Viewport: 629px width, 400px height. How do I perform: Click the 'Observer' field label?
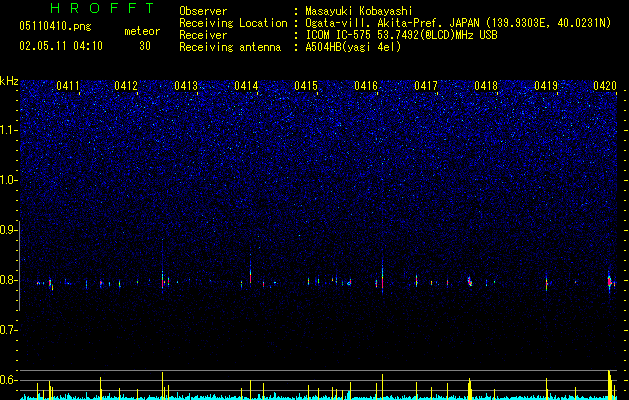(x=203, y=11)
